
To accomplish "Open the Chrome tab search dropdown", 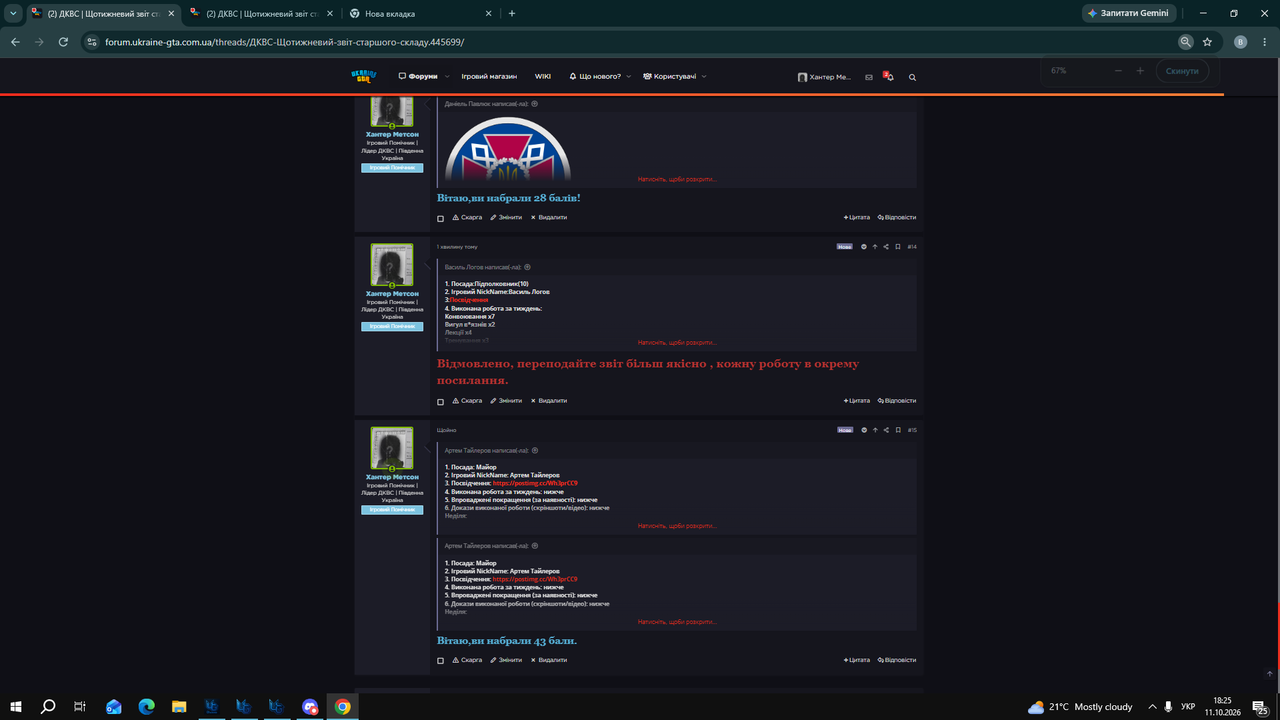I will point(13,13).
